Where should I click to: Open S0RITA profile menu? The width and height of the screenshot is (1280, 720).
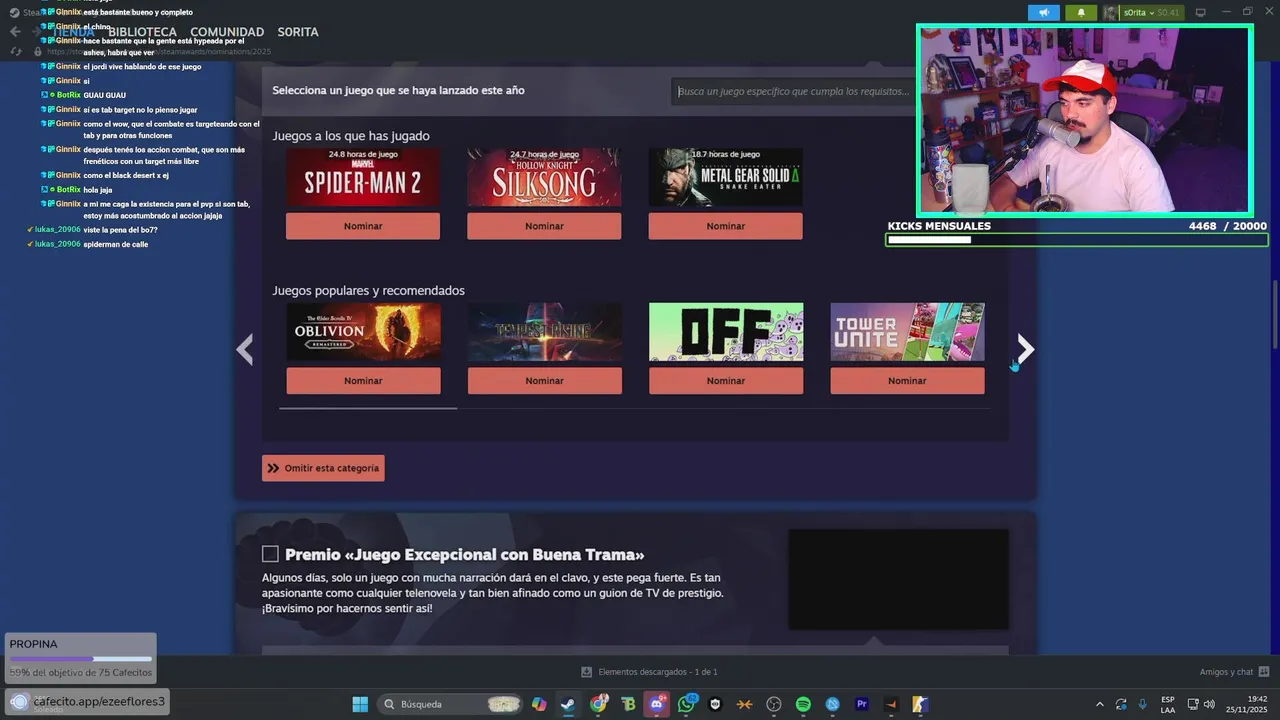pyautogui.click(x=298, y=32)
